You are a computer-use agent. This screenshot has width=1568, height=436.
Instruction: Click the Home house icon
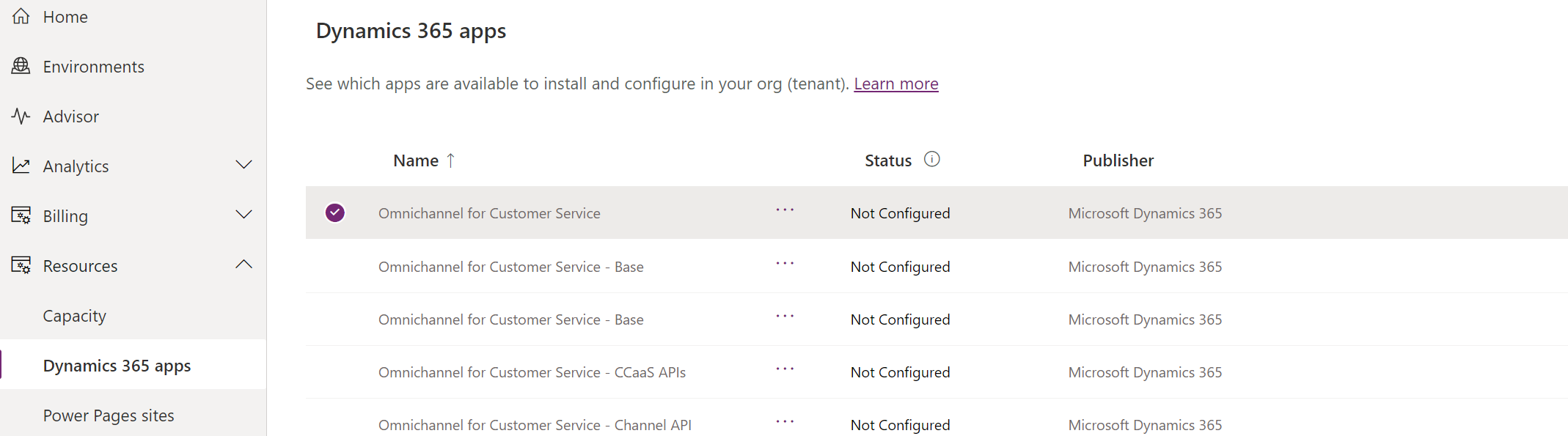click(x=21, y=16)
